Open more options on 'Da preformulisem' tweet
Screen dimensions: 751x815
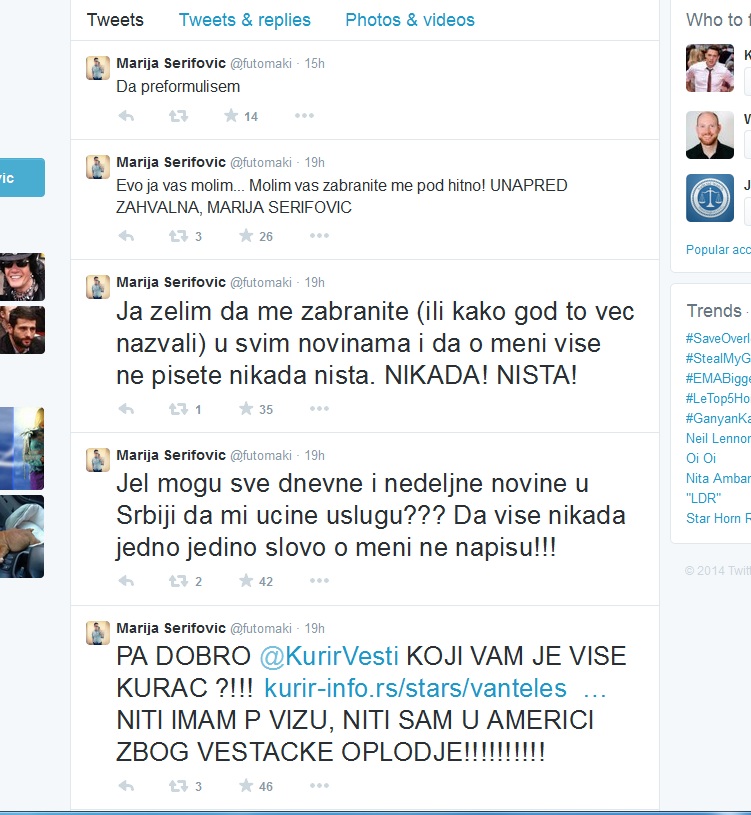[x=304, y=115]
